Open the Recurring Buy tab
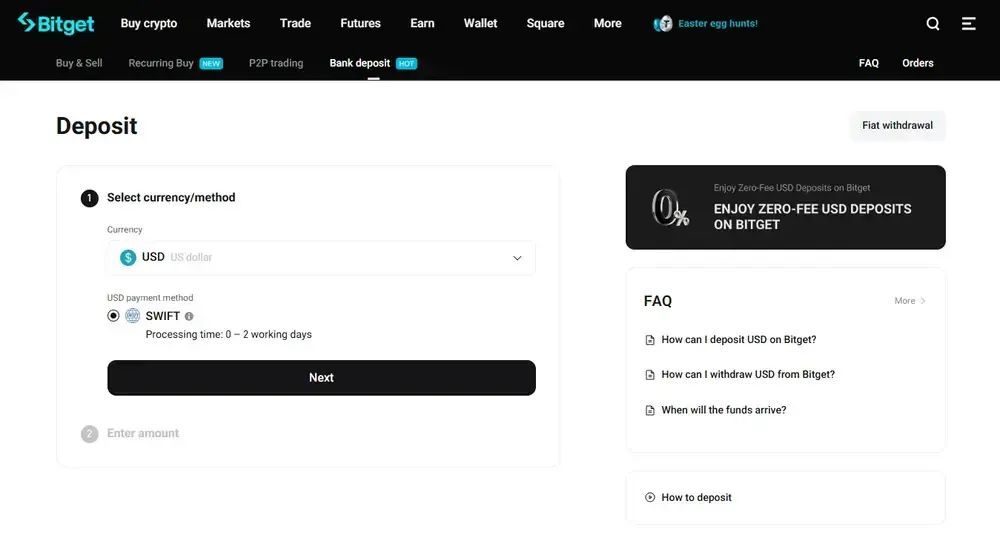Image resolution: width=1000 pixels, height=543 pixels. pyautogui.click(x=161, y=63)
